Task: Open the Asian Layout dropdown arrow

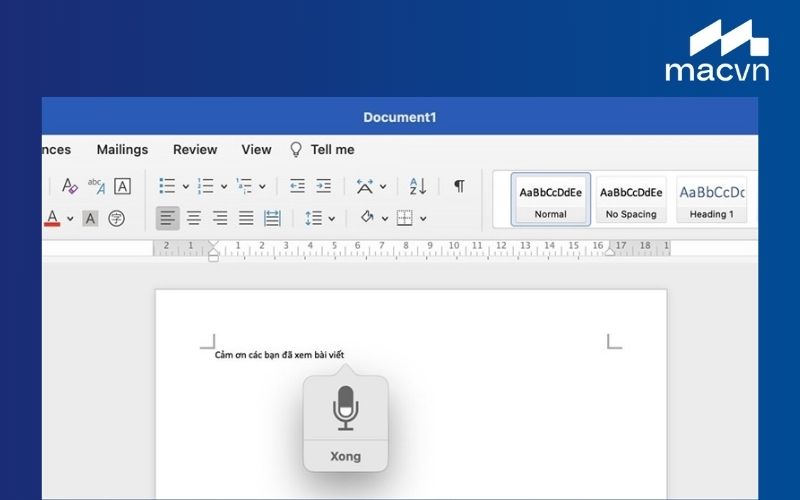Action: click(383, 187)
